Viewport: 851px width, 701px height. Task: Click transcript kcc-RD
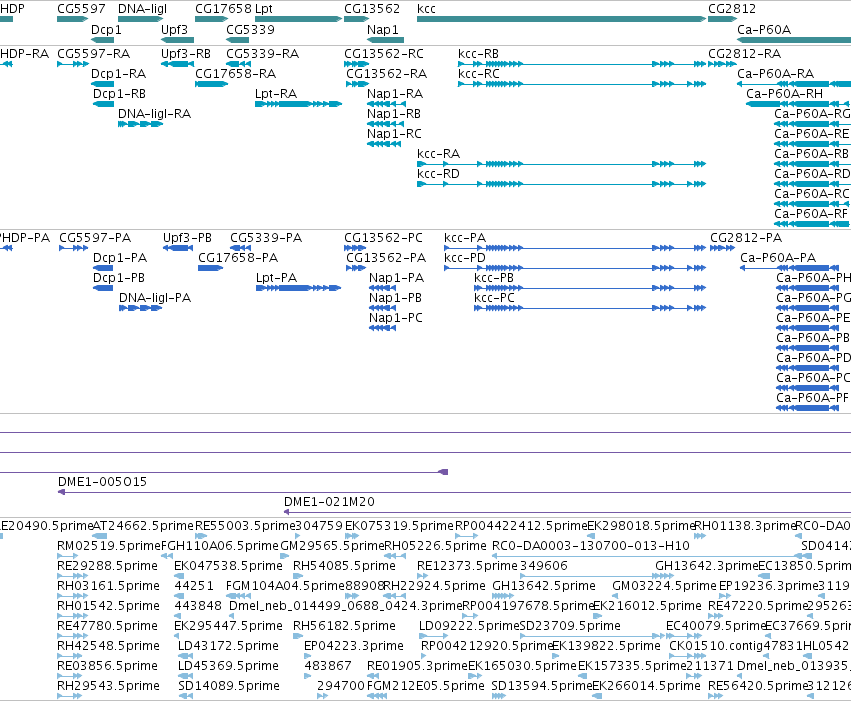[438, 174]
